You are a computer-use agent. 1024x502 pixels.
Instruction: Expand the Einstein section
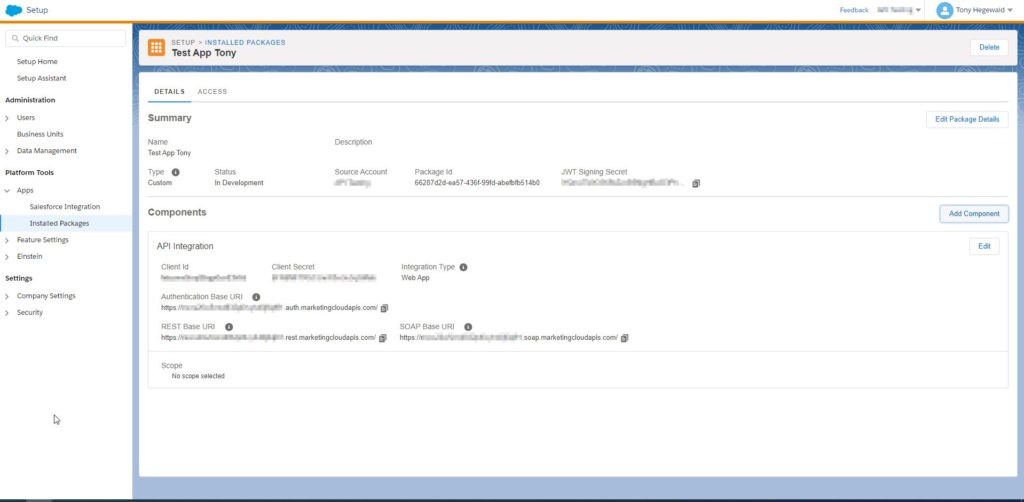click(7, 257)
